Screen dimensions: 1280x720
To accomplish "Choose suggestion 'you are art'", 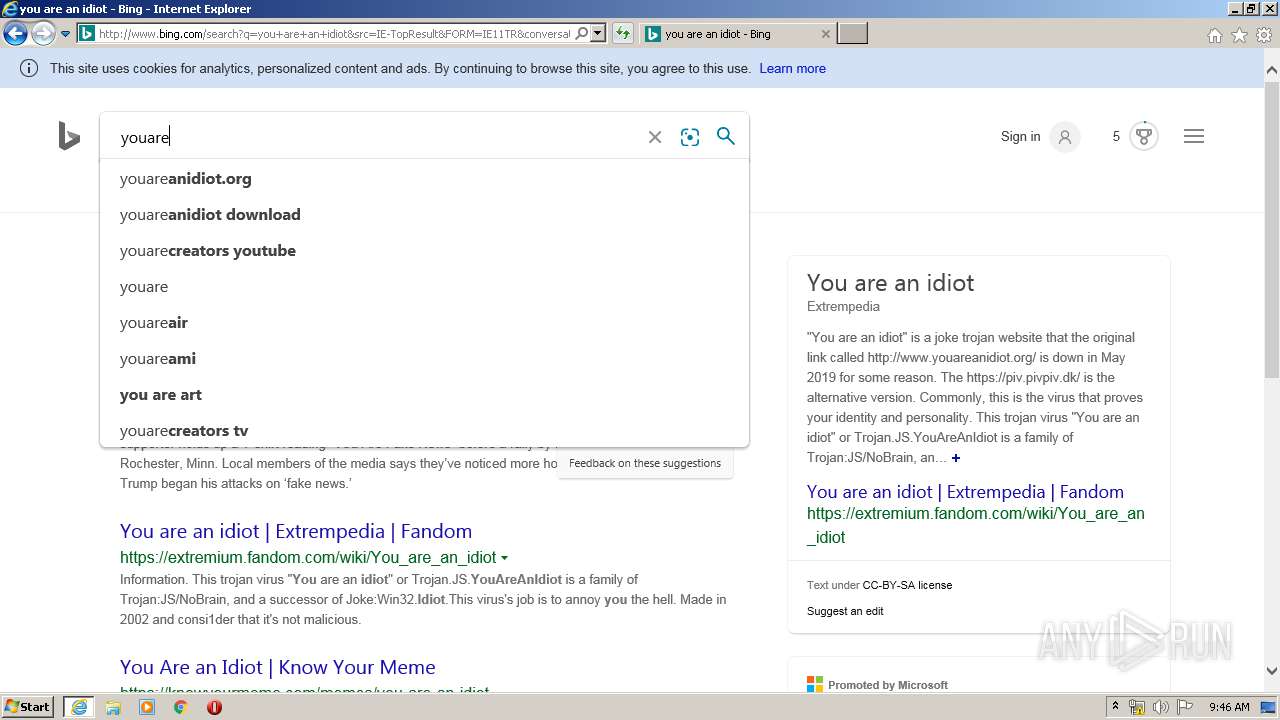I will 424,395.
